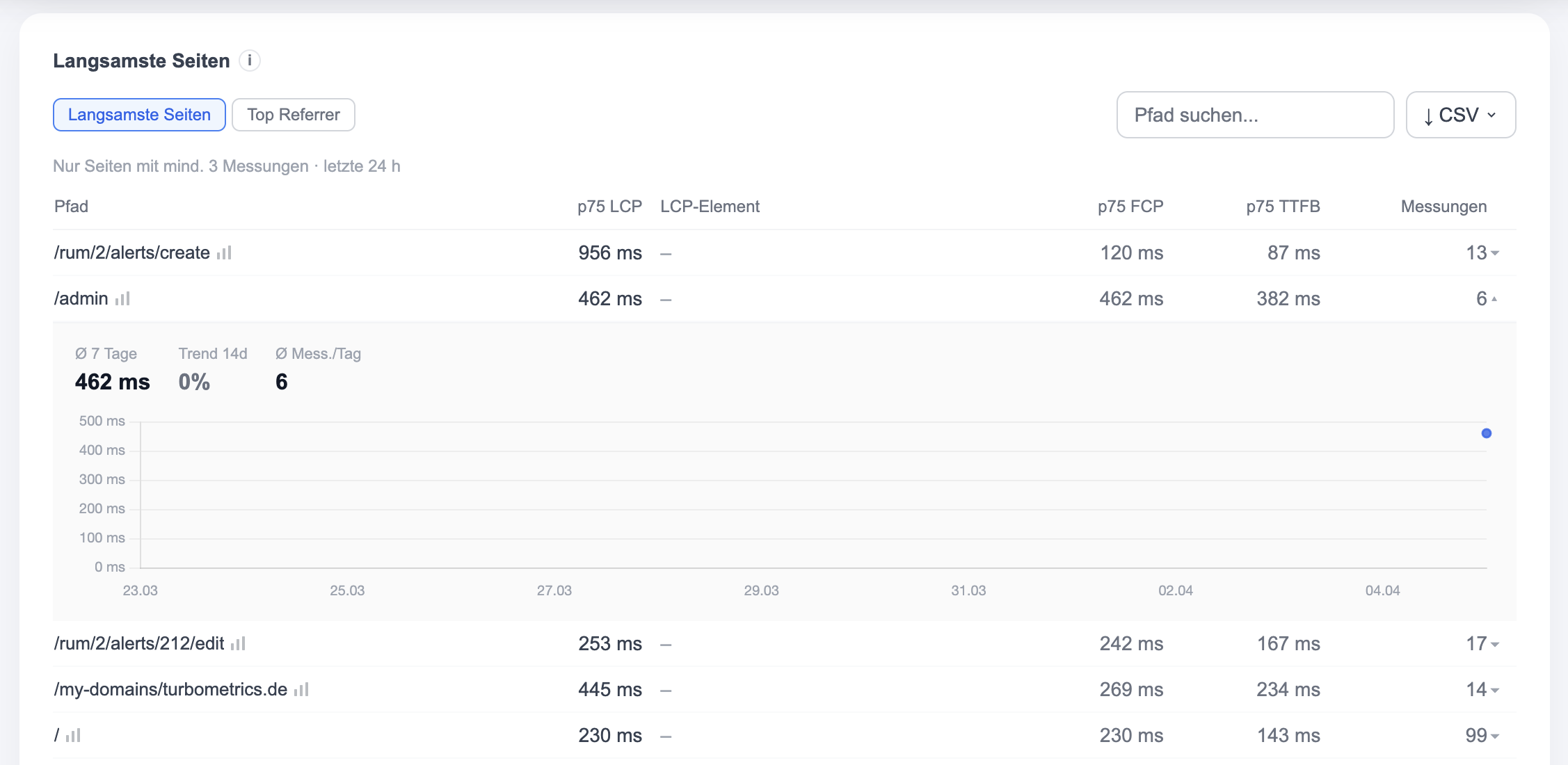Click the Pfad suchen search field
Viewport: 1568px width, 765px height.
(x=1254, y=115)
